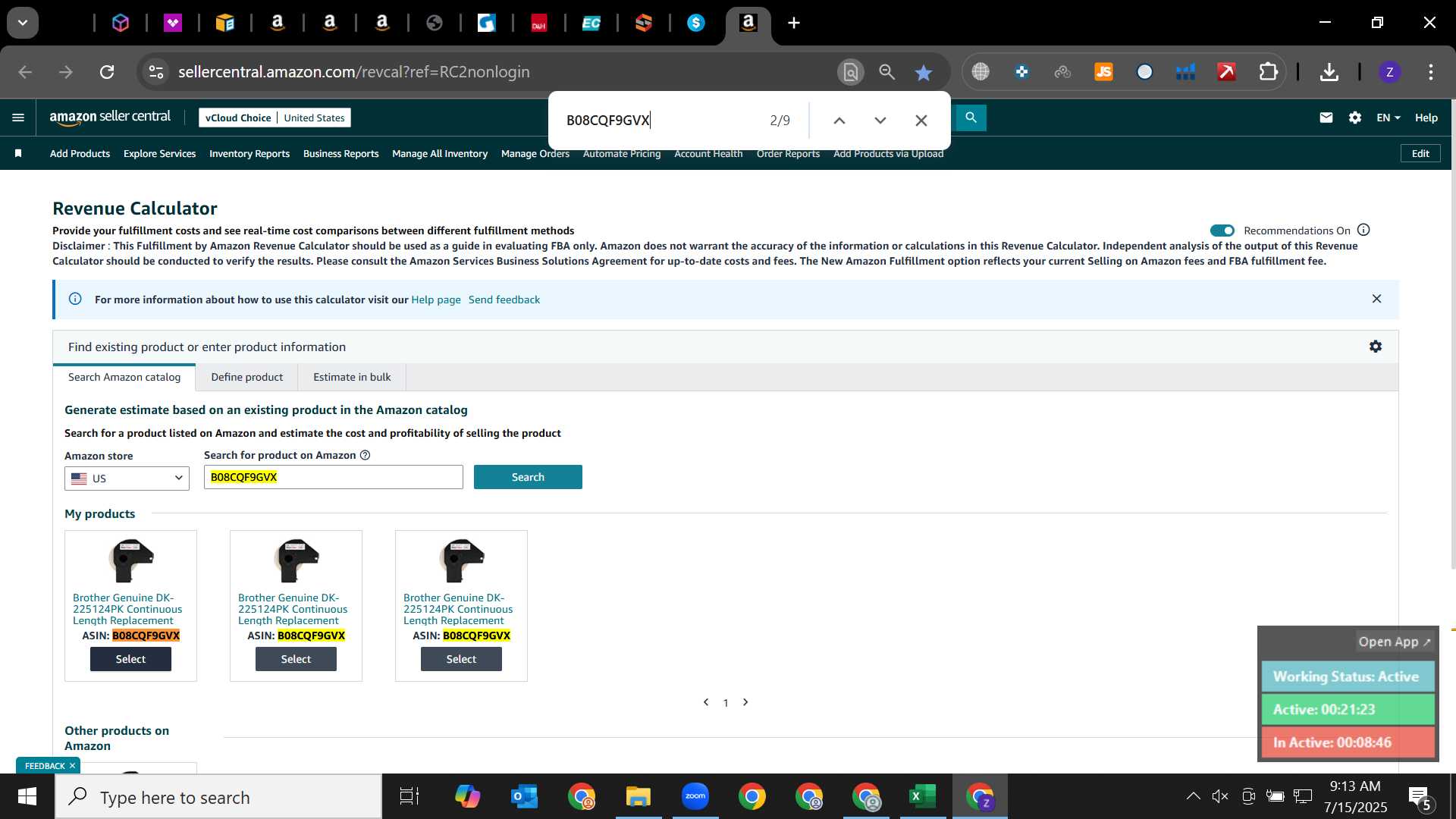The image size is (1456, 819).
Task: Click the teal Search button
Action: [528, 477]
